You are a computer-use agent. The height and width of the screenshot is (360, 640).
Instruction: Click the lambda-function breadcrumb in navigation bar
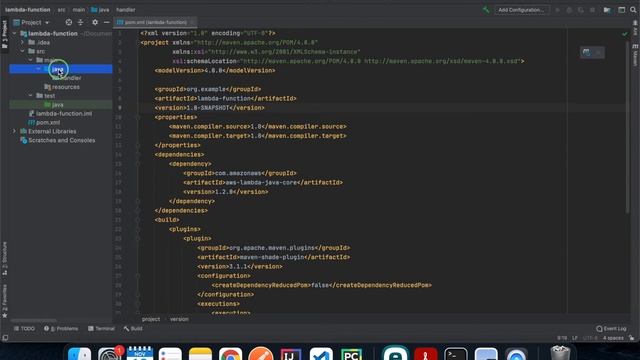click(x=27, y=10)
